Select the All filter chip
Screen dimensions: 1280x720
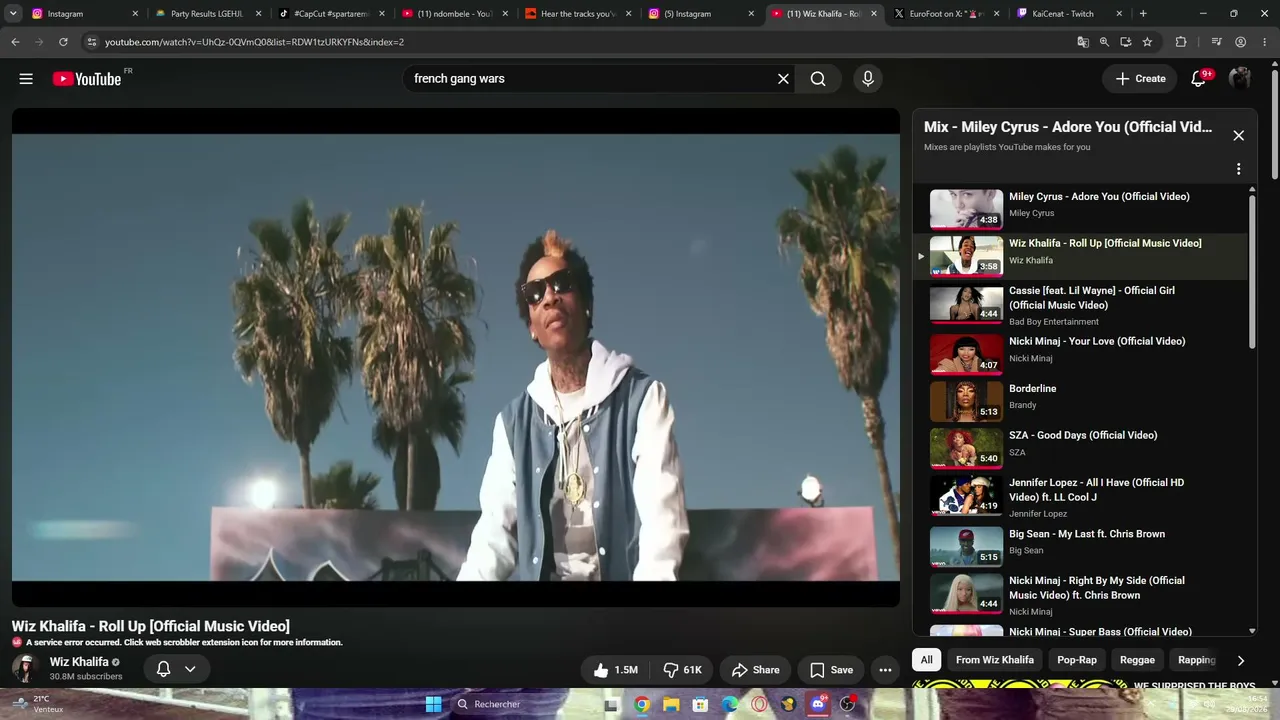[926, 660]
